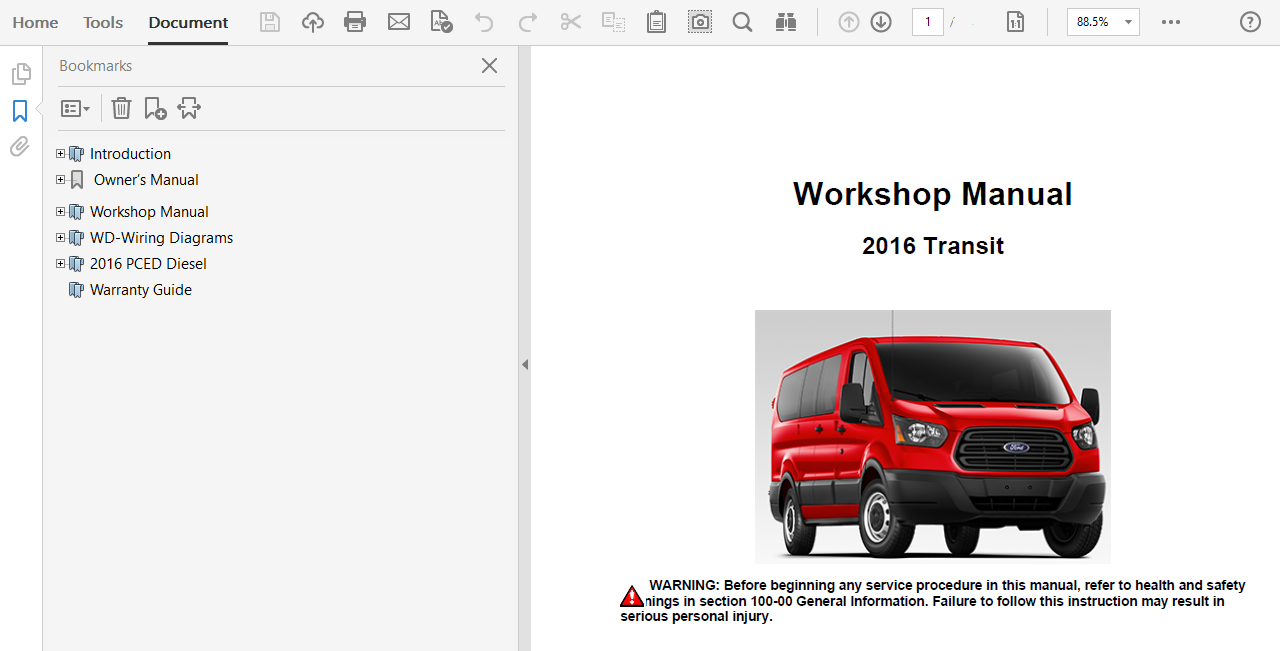Click the page number input field
This screenshot has width=1280, height=651.
pyautogui.click(x=927, y=22)
